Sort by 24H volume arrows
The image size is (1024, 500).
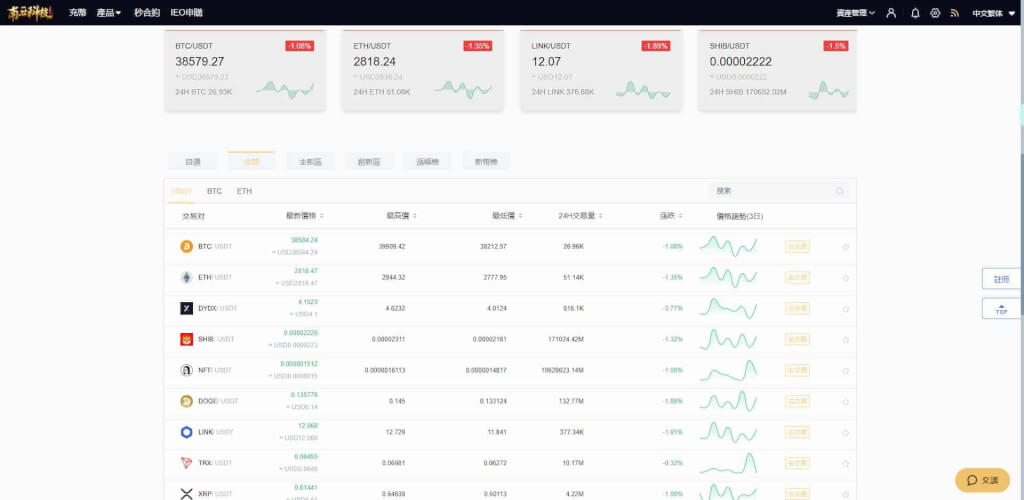tap(600, 216)
